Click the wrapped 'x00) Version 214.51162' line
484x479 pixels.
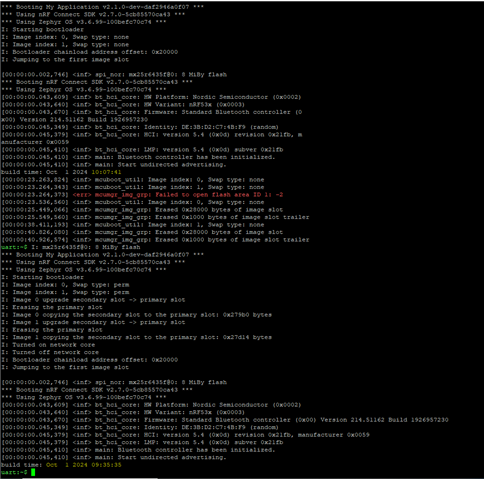coord(74,119)
